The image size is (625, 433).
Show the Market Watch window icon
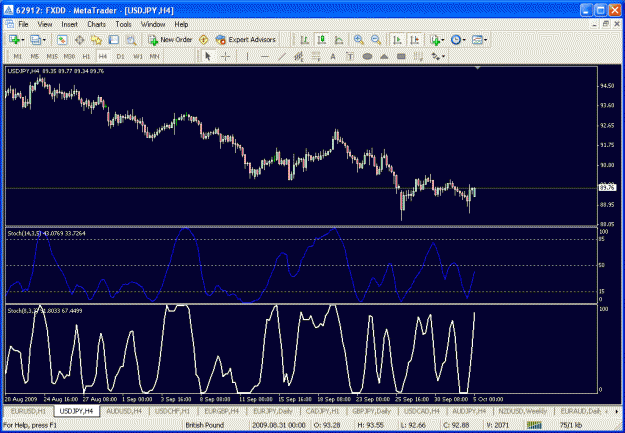(62, 40)
